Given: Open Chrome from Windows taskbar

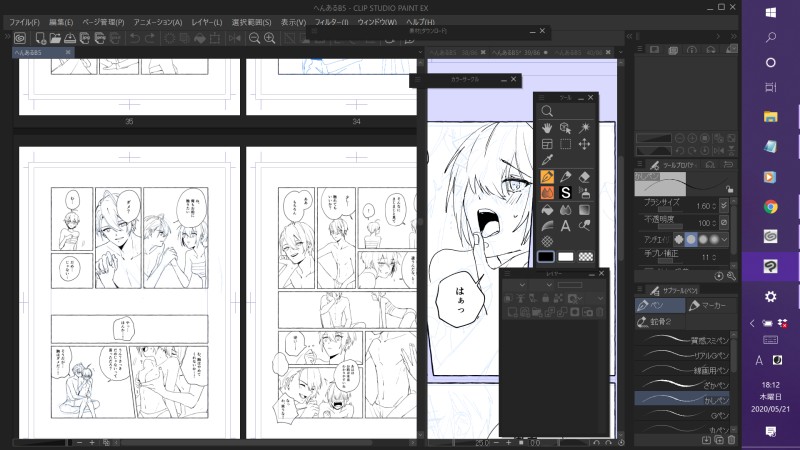Looking at the screenshot, I should click(x=770, y=207).
